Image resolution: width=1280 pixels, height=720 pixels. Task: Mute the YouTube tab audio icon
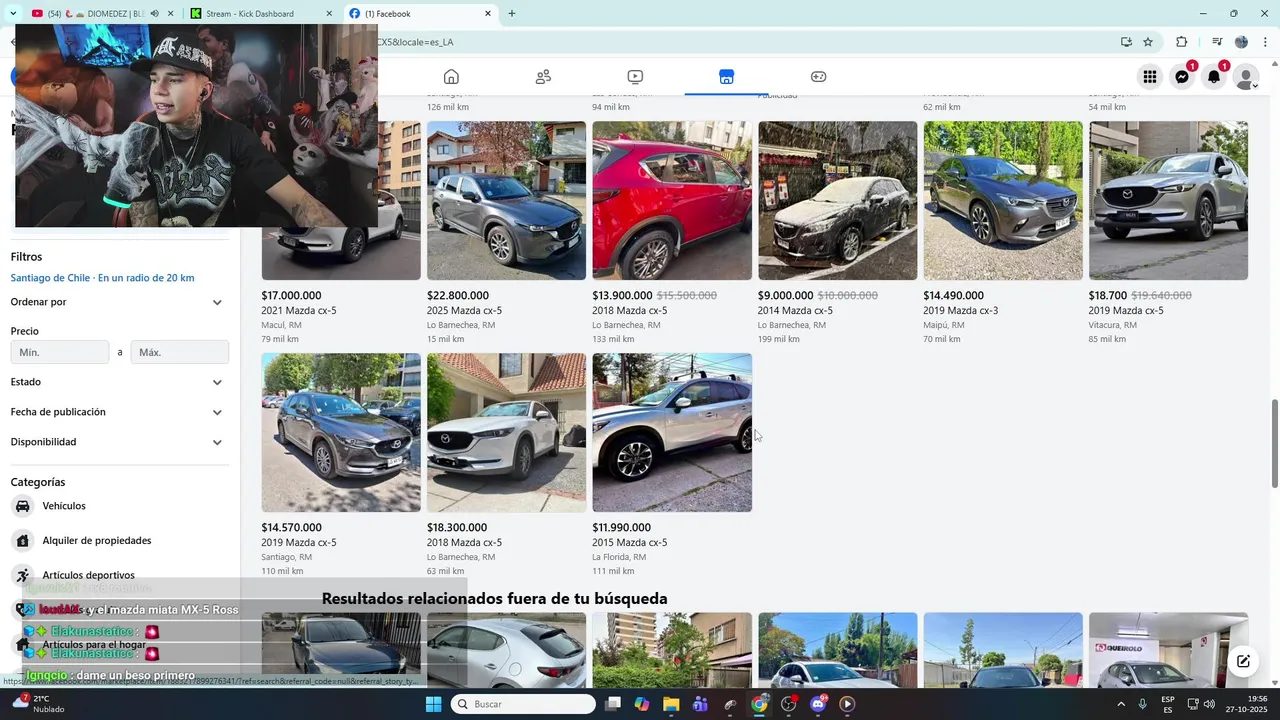pos(154,14)
